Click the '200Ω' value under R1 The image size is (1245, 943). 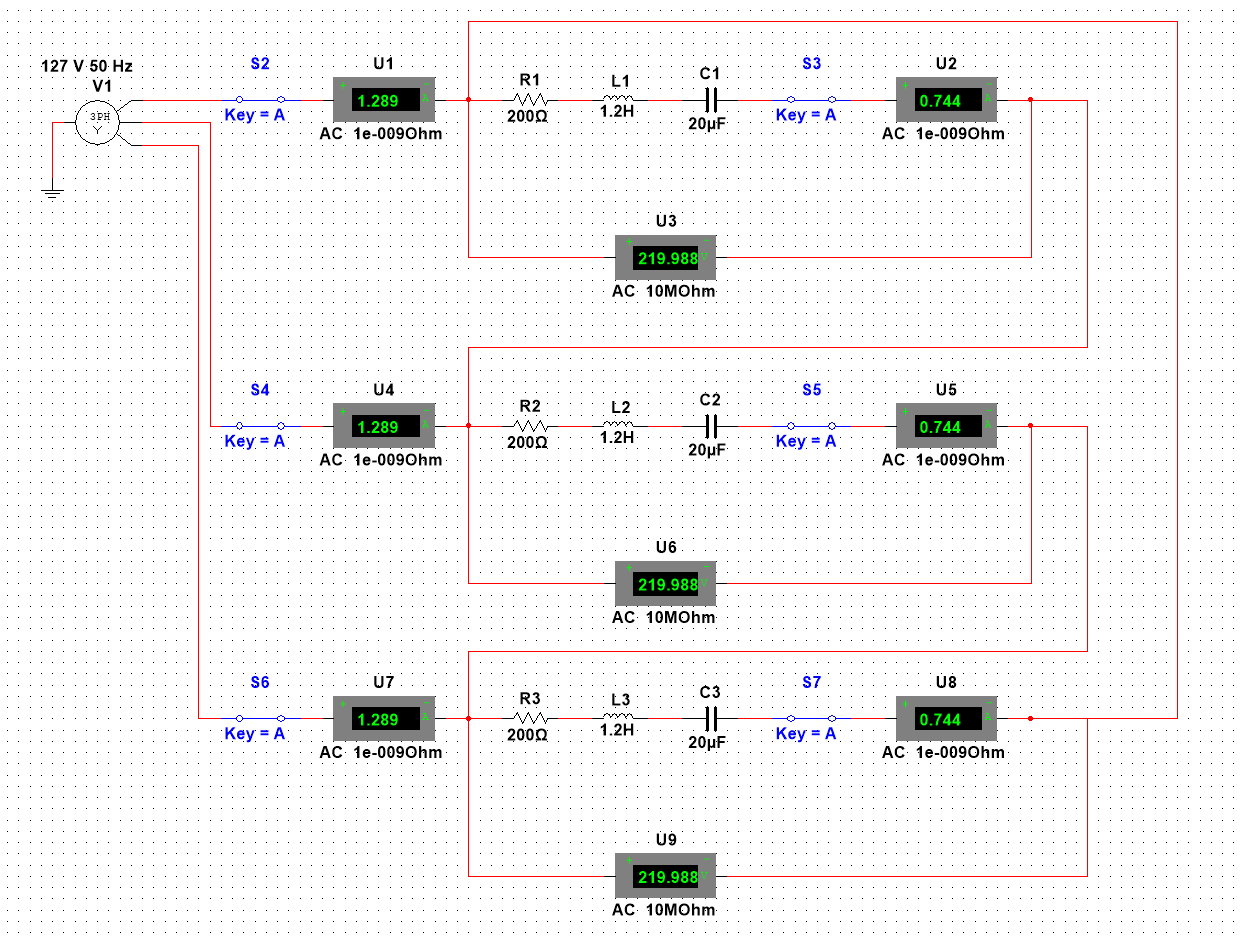pyautogui.click(x=528, y=116)
